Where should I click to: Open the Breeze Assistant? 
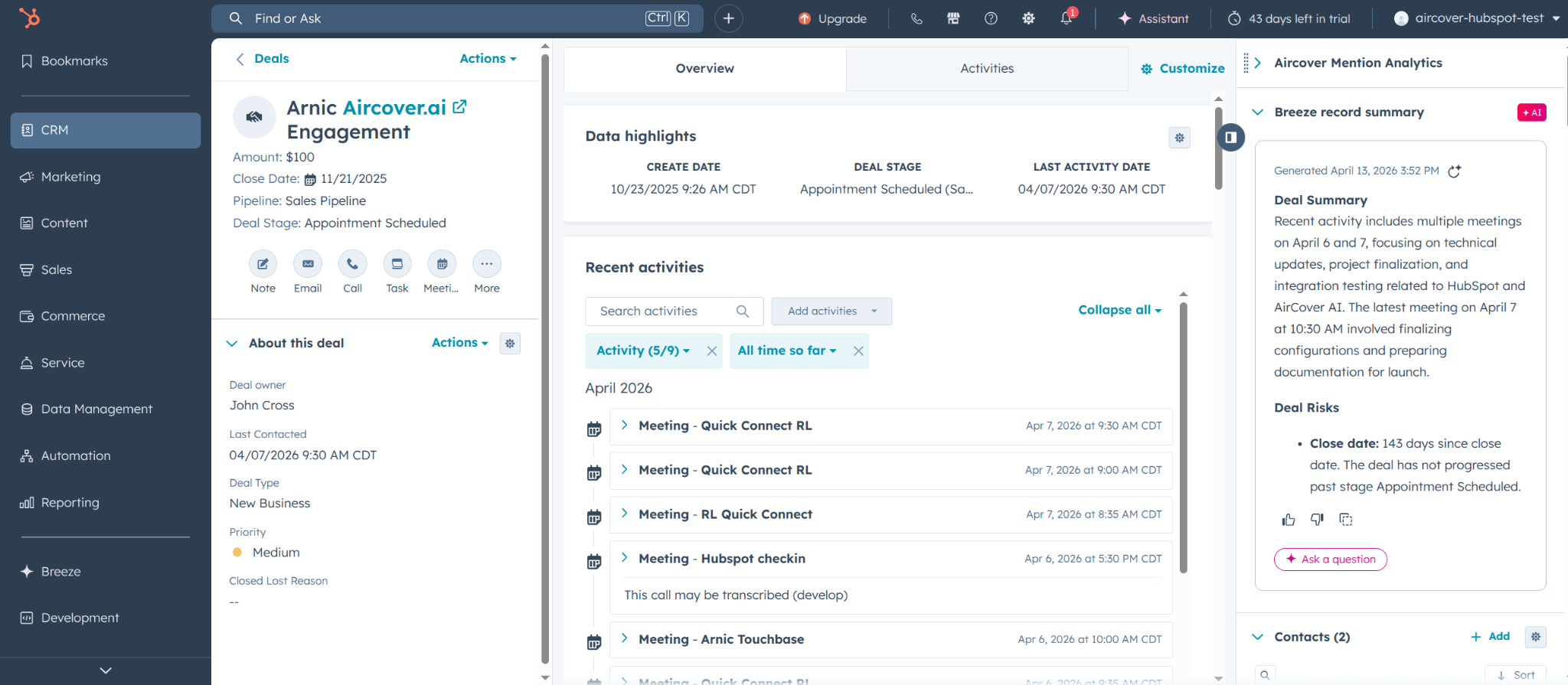[x=1153, y=18]
